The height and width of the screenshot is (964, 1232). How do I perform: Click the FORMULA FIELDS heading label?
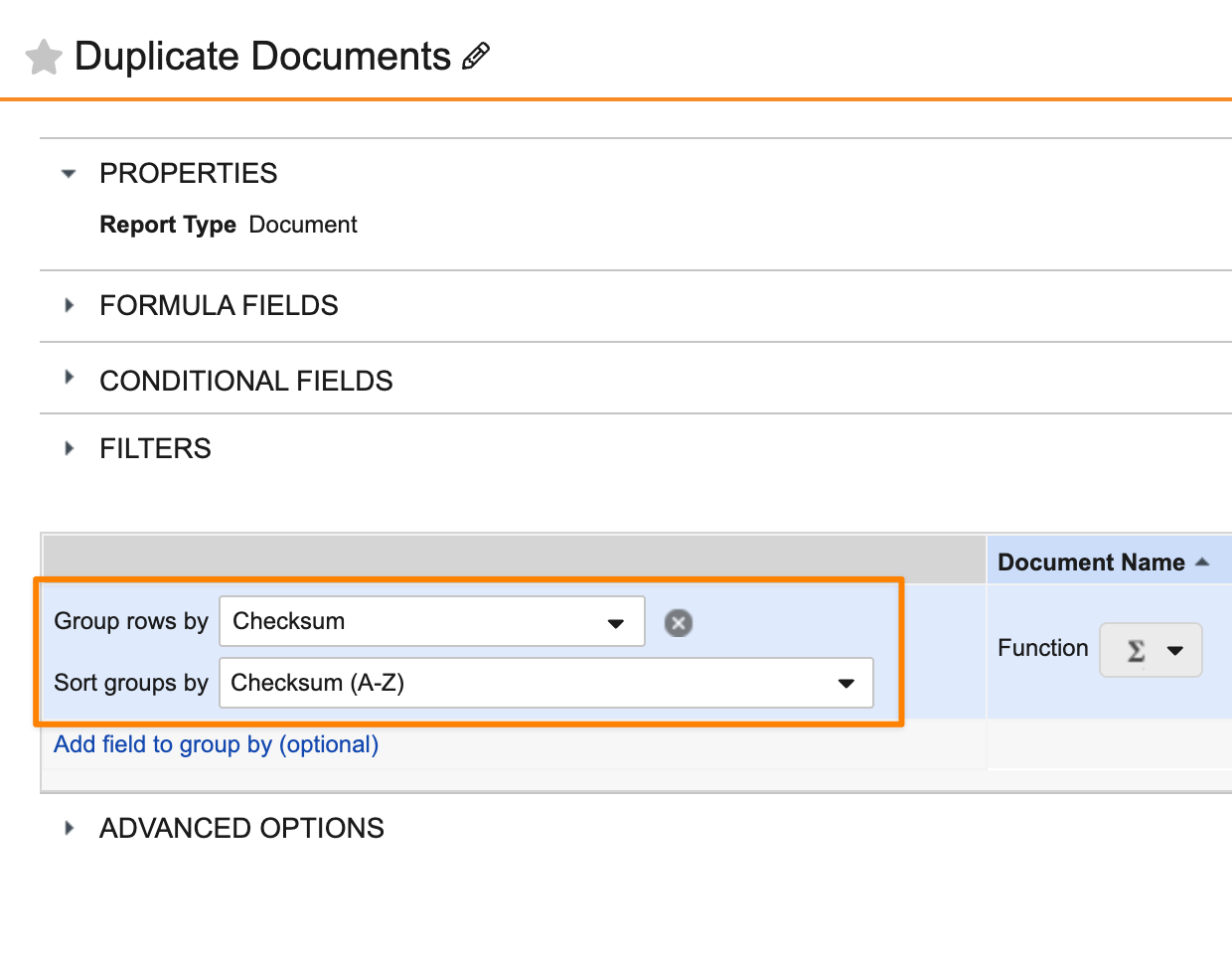(x=219, y=305)
